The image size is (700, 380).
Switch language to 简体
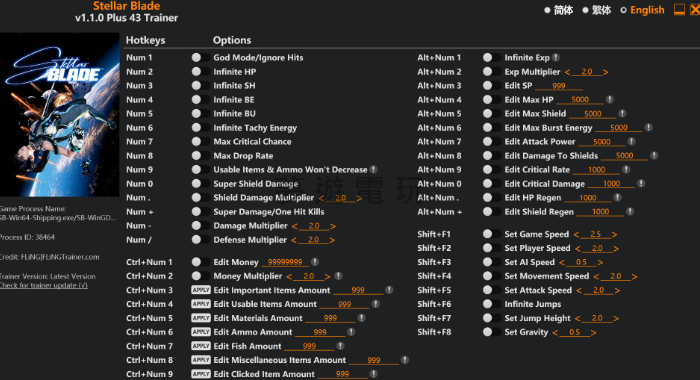point(558,10)
